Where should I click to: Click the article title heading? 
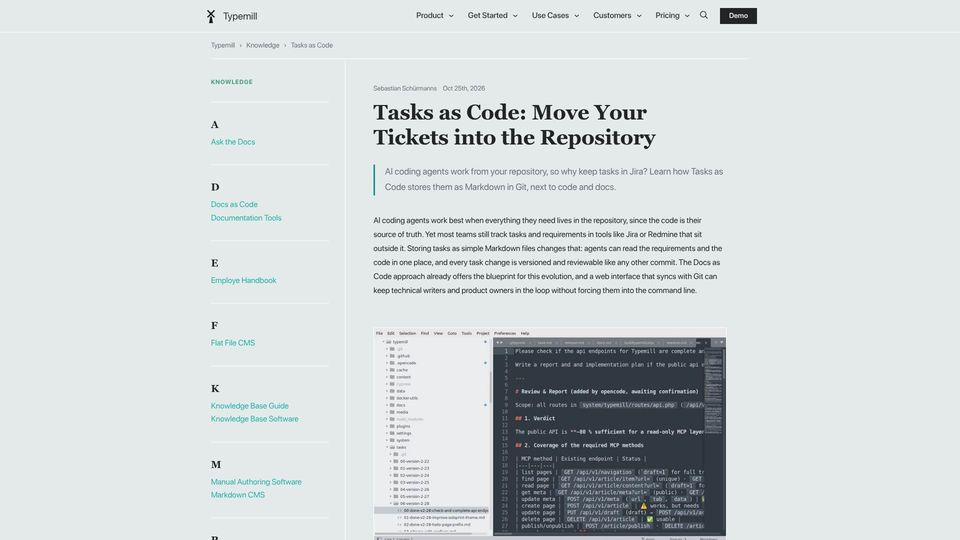pyautogui.click(x=514, y=125)
